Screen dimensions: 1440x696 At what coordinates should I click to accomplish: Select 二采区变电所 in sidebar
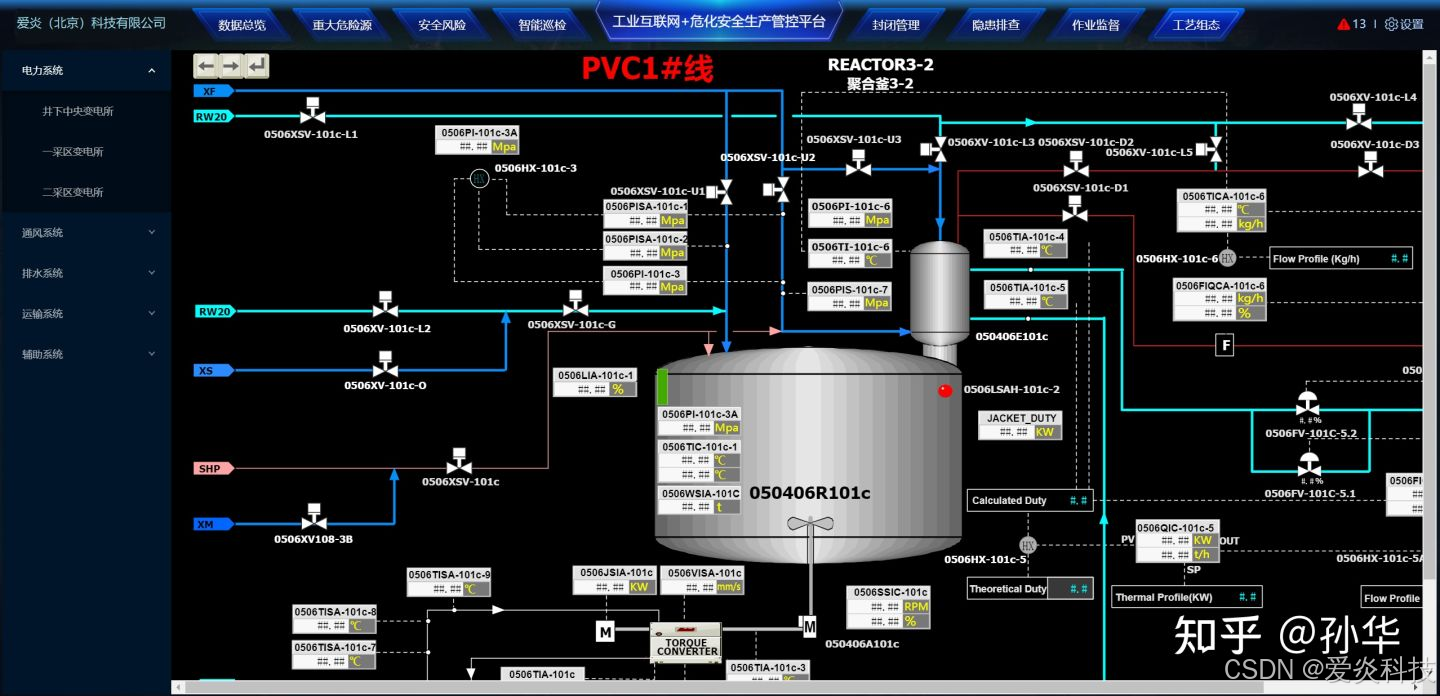(73, 192)
